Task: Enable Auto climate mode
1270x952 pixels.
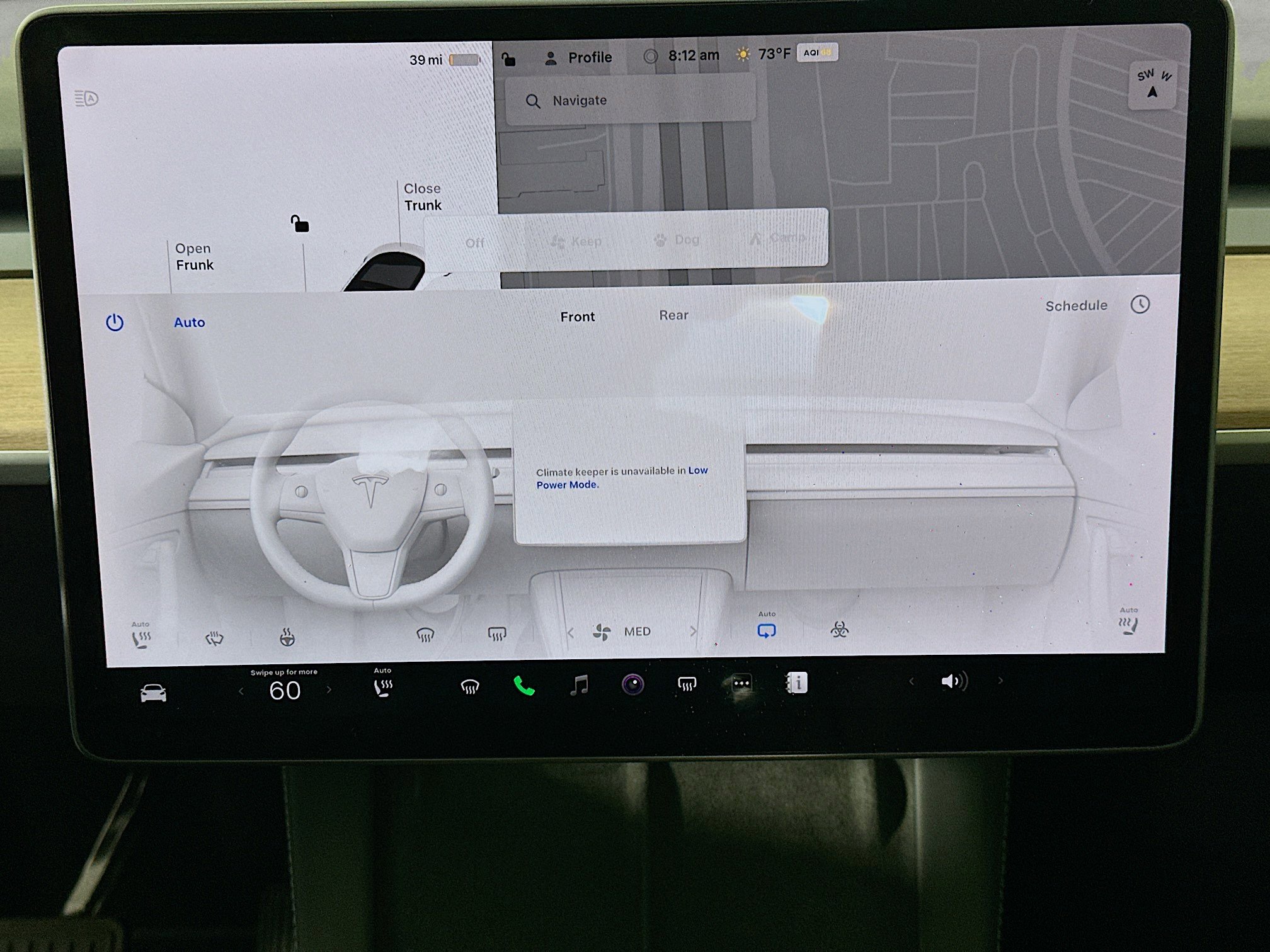Action: 189,322
